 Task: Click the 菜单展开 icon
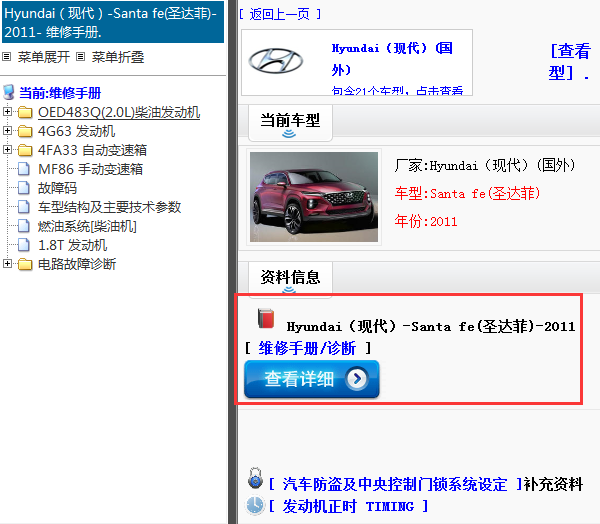coord(6,57)
